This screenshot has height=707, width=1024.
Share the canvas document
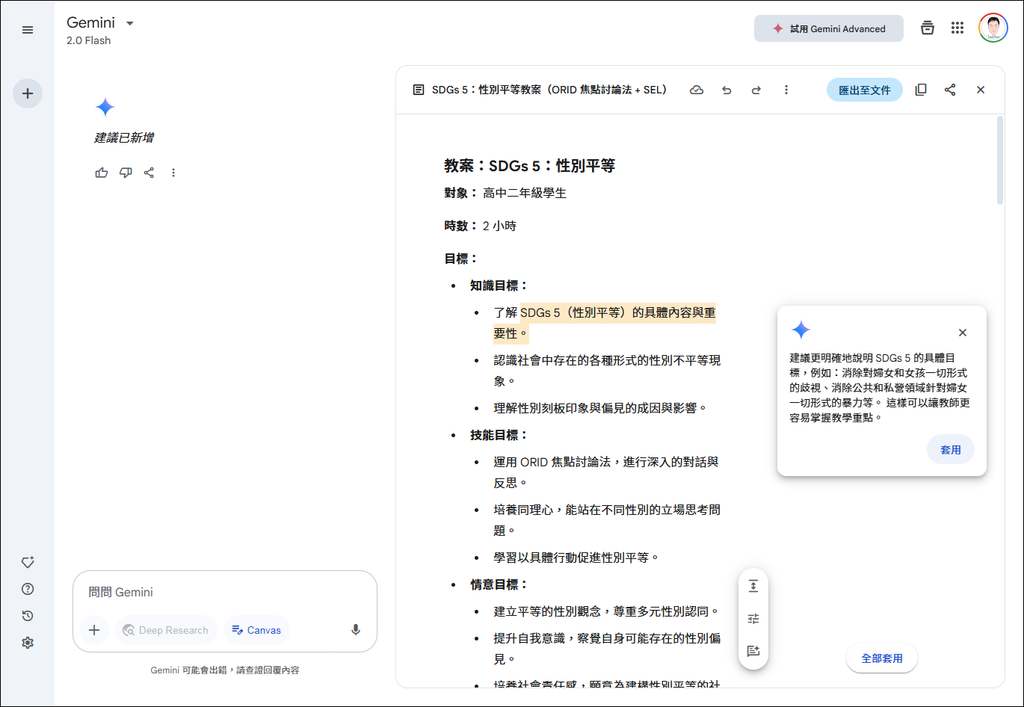[x=950, y=90]
